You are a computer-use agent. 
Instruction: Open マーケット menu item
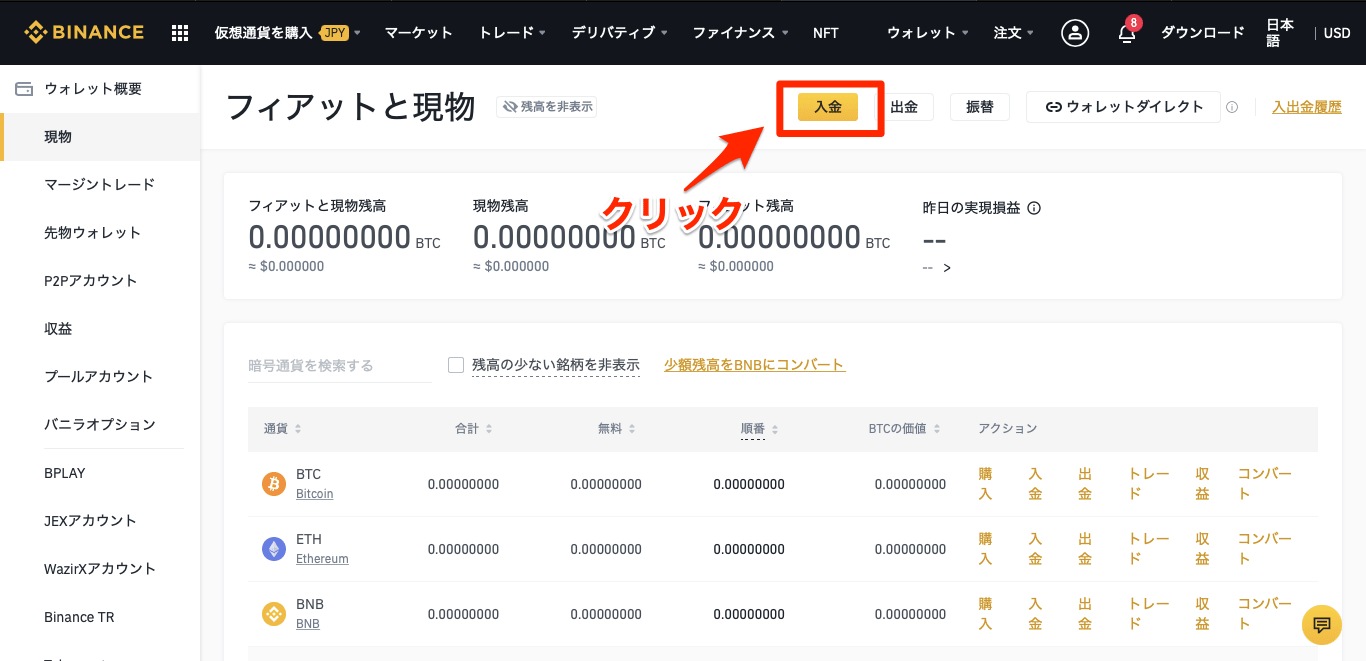pyautogui.click(x=419, y=33)
